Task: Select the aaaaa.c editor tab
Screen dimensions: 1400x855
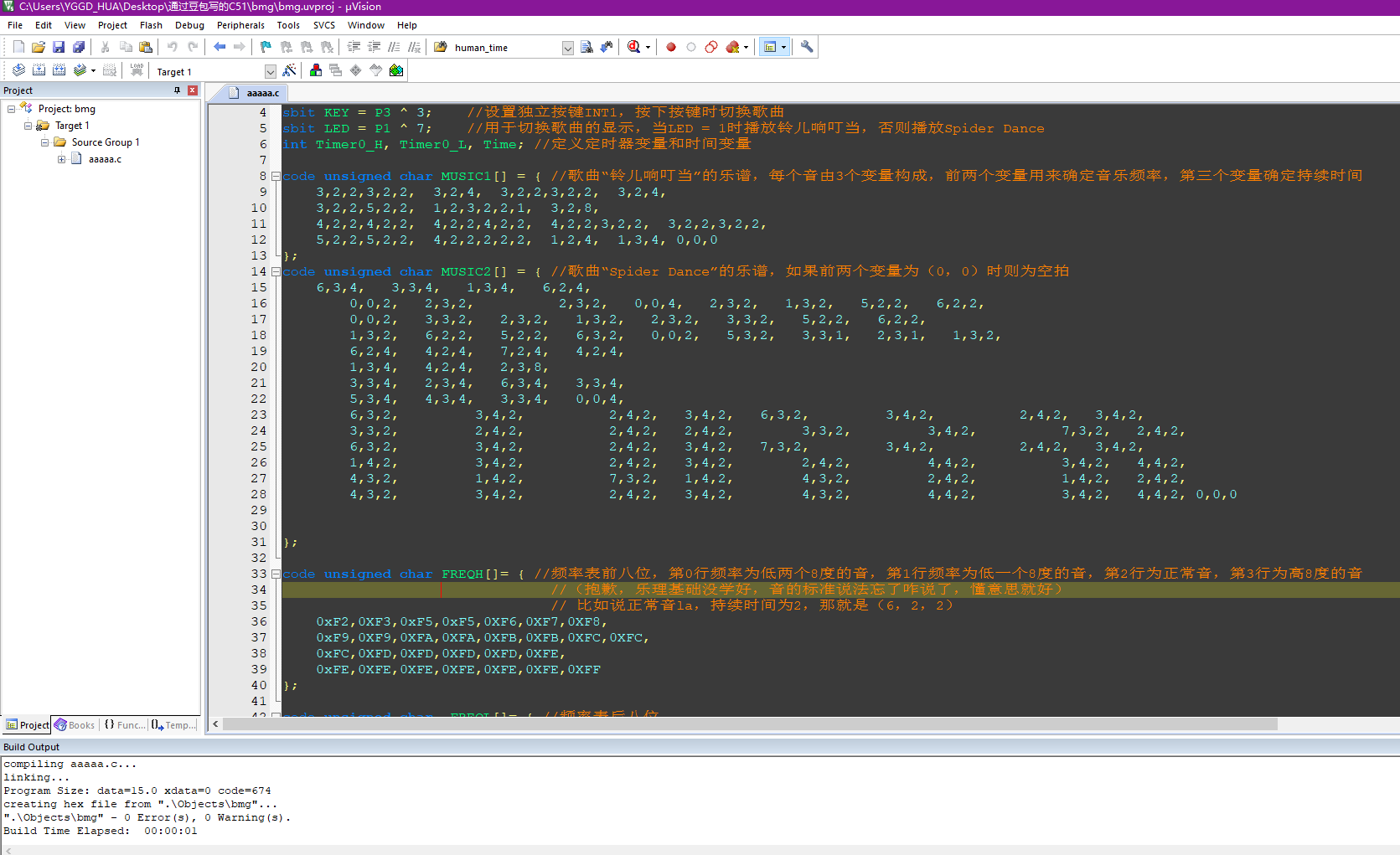Action: (x=253, y=93)
